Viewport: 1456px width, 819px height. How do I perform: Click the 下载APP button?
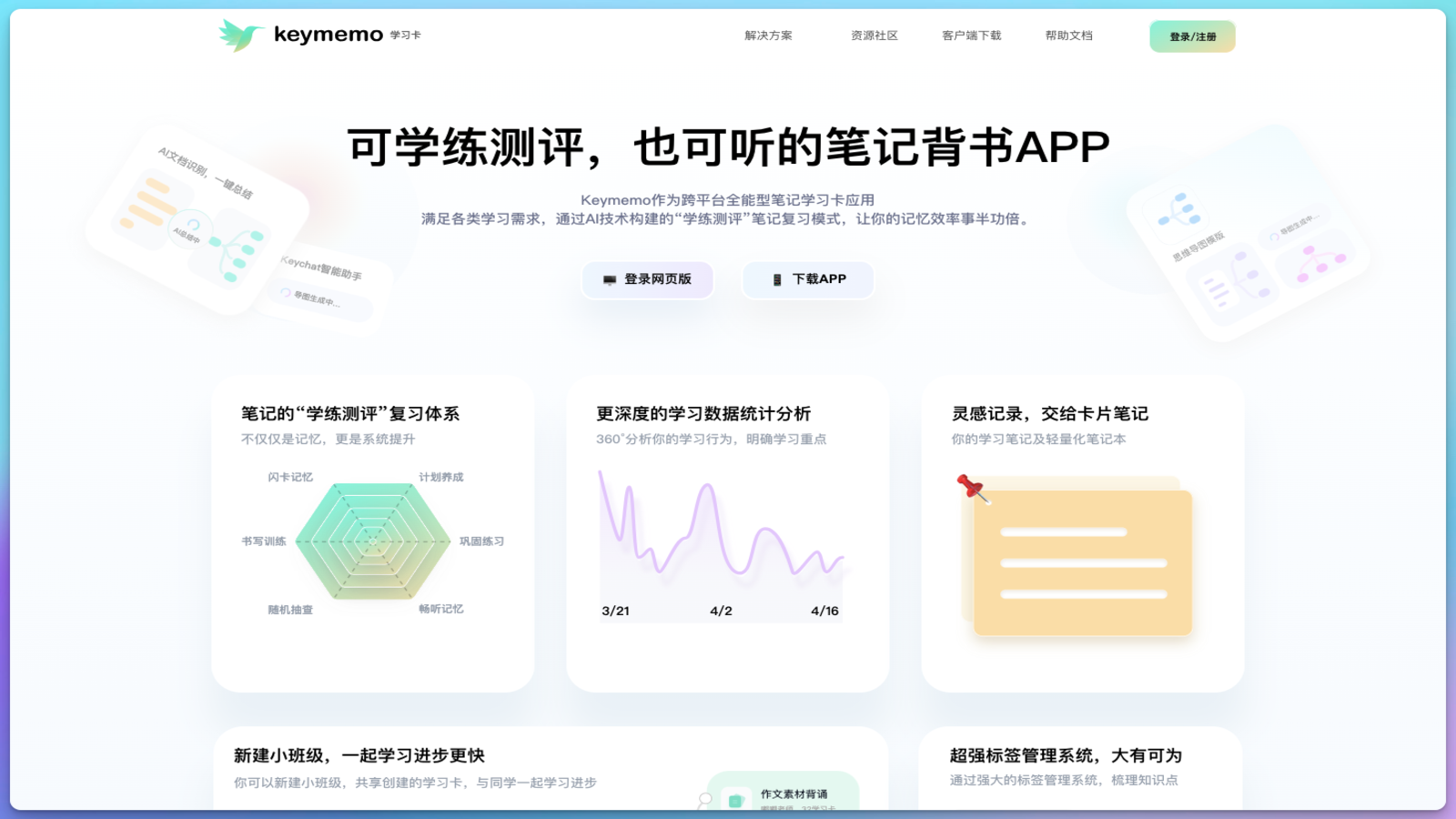pos(808,279)
